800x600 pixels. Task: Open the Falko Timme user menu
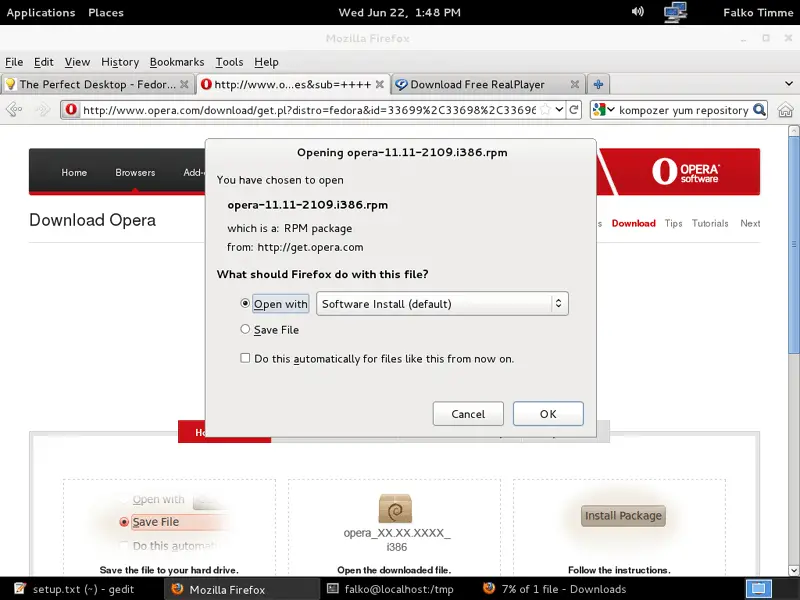coord(758,12)
